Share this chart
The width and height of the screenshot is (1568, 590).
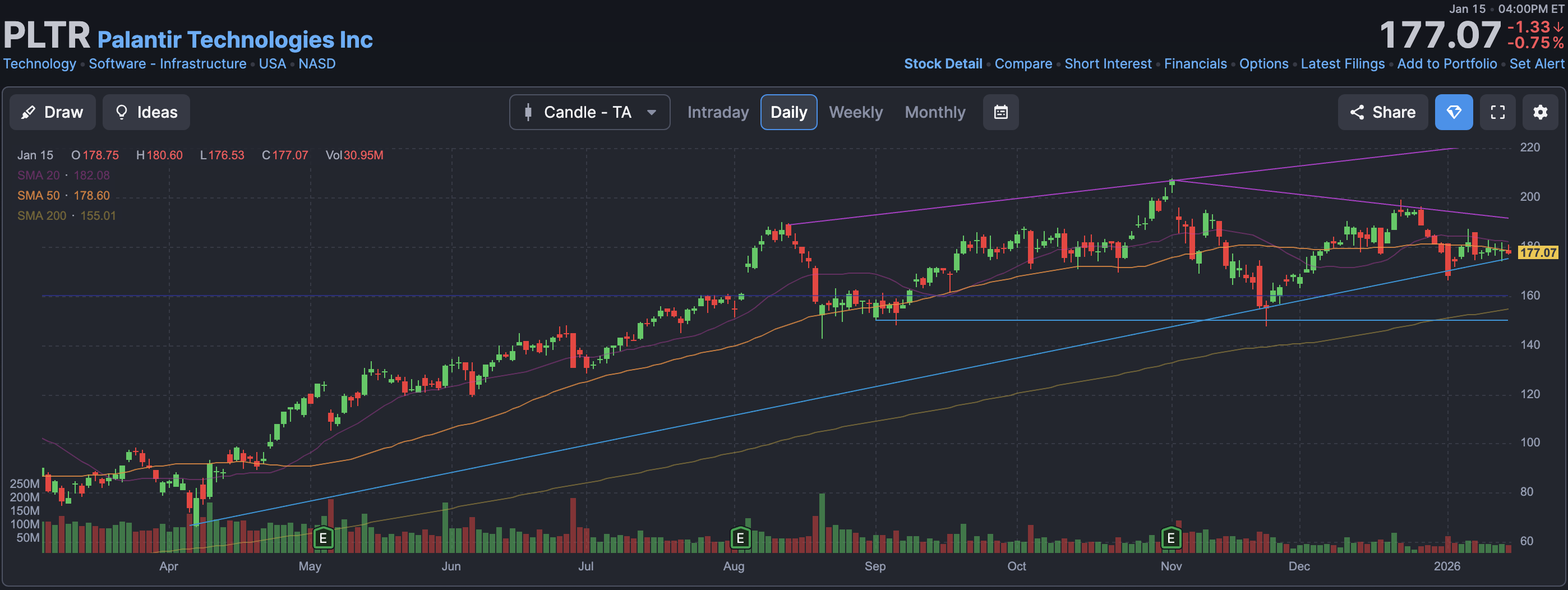1382,112
